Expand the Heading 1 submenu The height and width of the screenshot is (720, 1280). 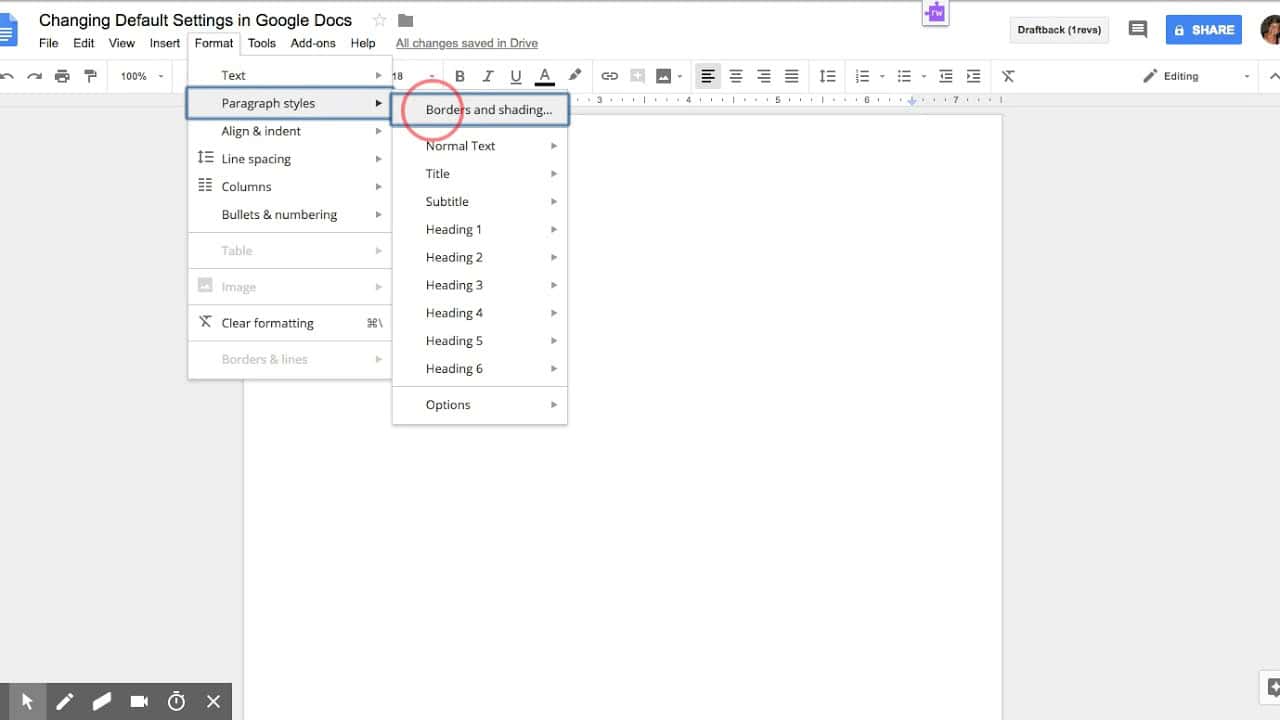pyautogui.click(x=480, y=230)
